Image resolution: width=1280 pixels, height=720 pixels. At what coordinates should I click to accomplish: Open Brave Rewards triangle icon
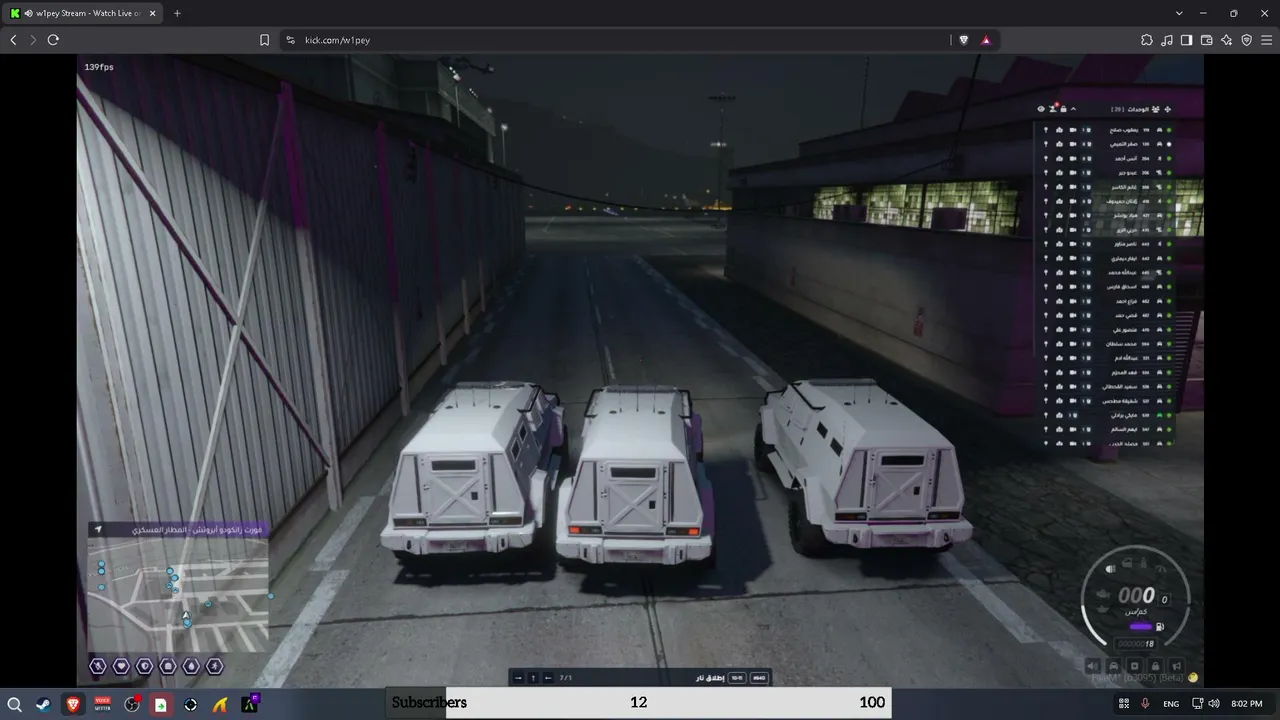pyautogui.click(x=986, y=40)
